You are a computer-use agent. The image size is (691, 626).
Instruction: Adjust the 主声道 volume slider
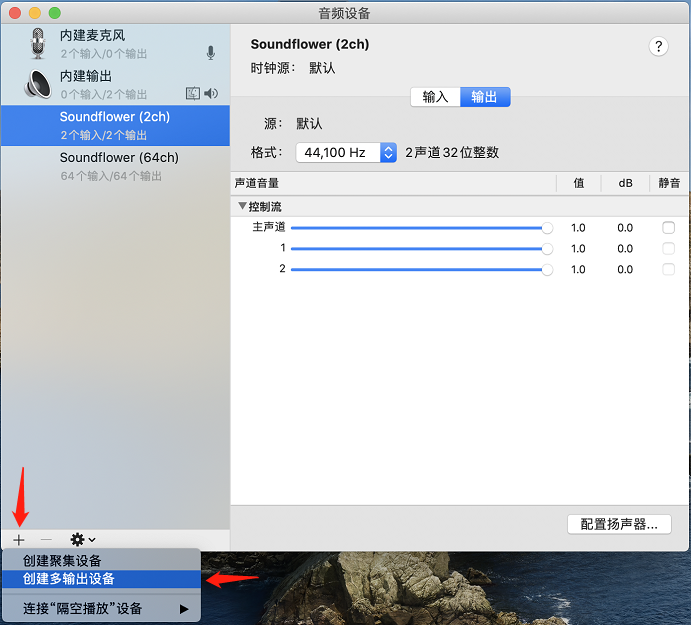[x=422, y=228]
